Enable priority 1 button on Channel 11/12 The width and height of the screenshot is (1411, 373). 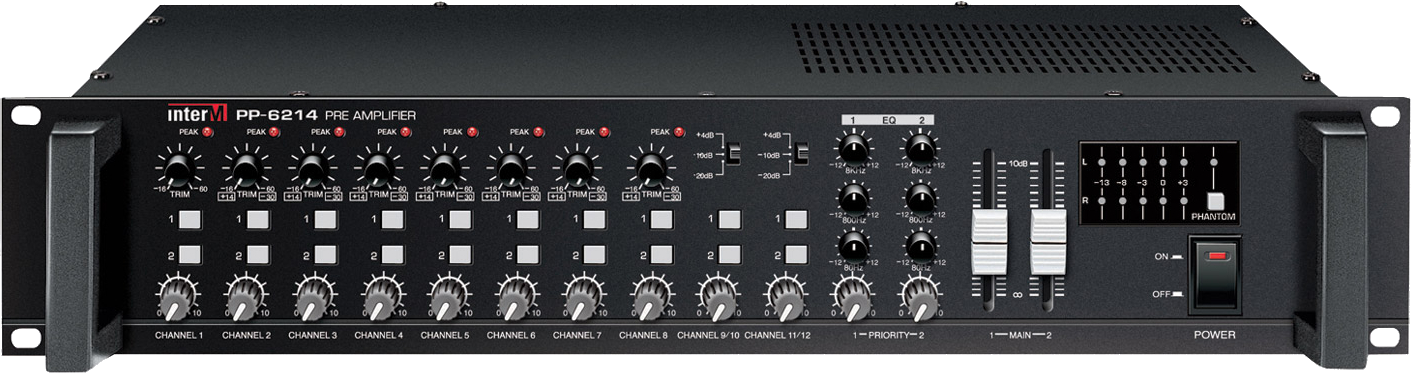pyautogui.click(x=795, y=219)
